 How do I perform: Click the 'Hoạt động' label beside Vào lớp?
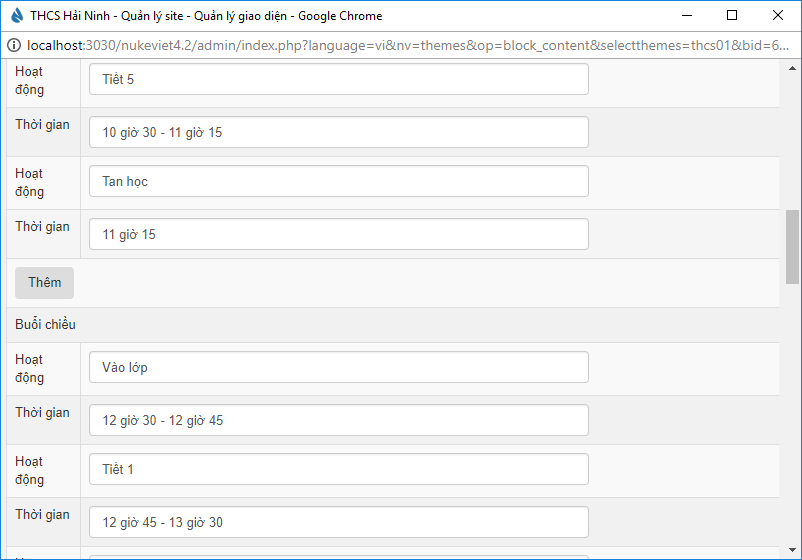30,369
